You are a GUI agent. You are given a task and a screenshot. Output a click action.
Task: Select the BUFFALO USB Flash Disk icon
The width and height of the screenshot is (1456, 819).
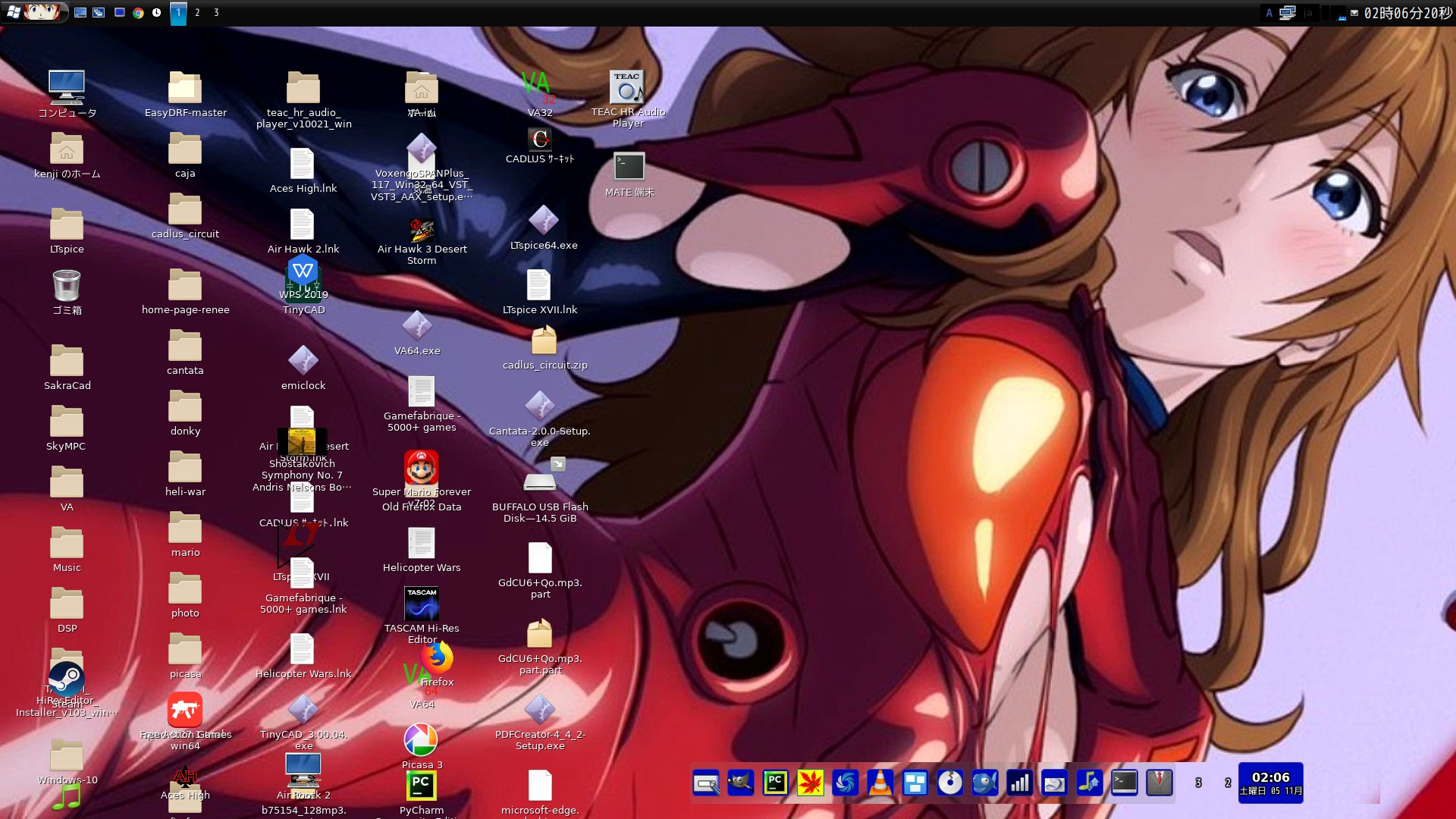coord(539,482)
